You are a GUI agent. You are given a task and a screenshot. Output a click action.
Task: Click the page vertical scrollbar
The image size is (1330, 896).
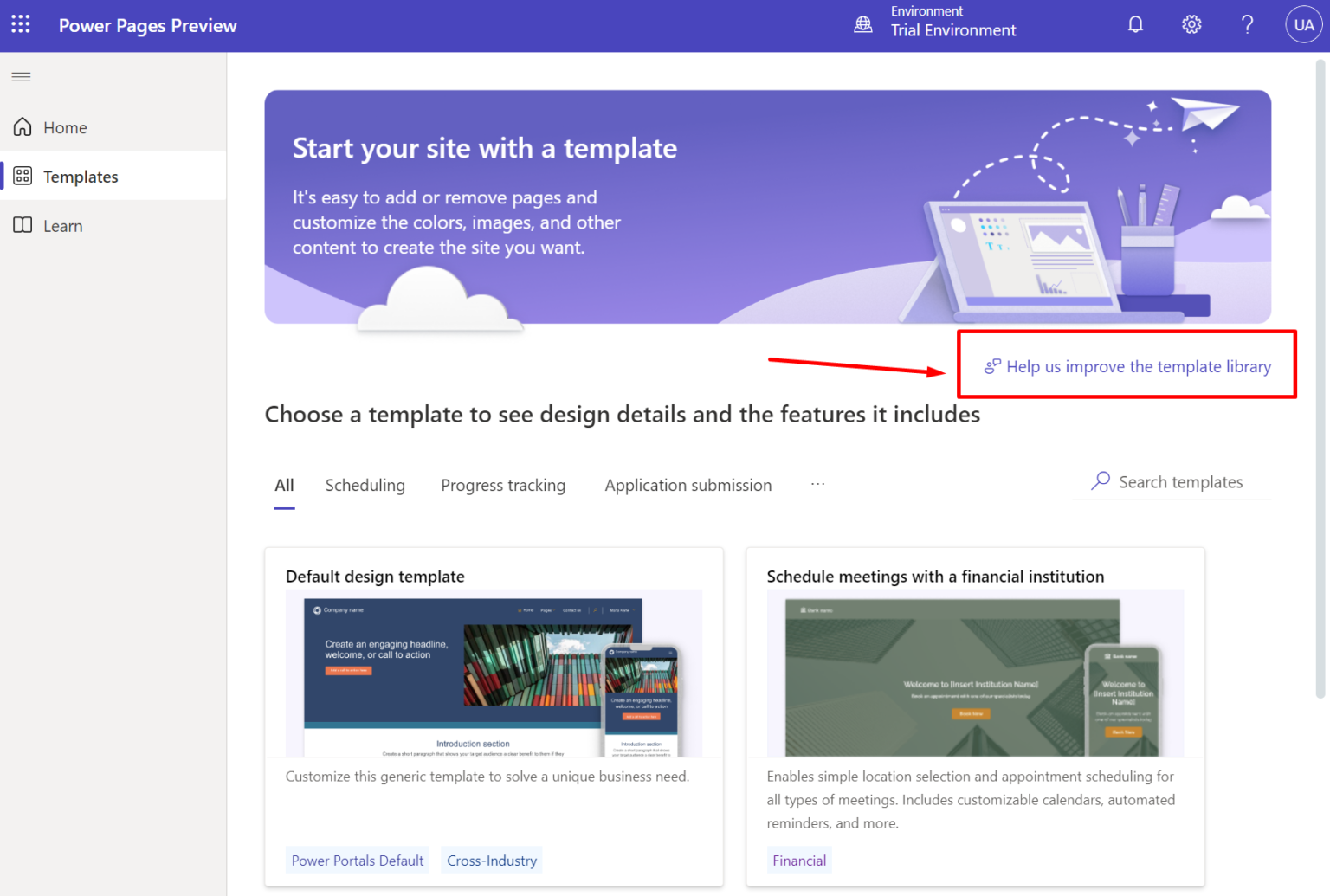(1320, 378)
